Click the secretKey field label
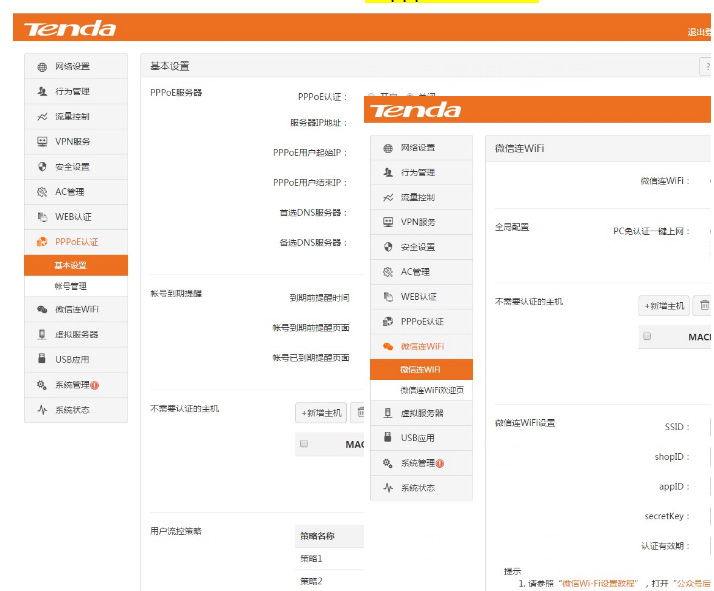 pos(667,516)
